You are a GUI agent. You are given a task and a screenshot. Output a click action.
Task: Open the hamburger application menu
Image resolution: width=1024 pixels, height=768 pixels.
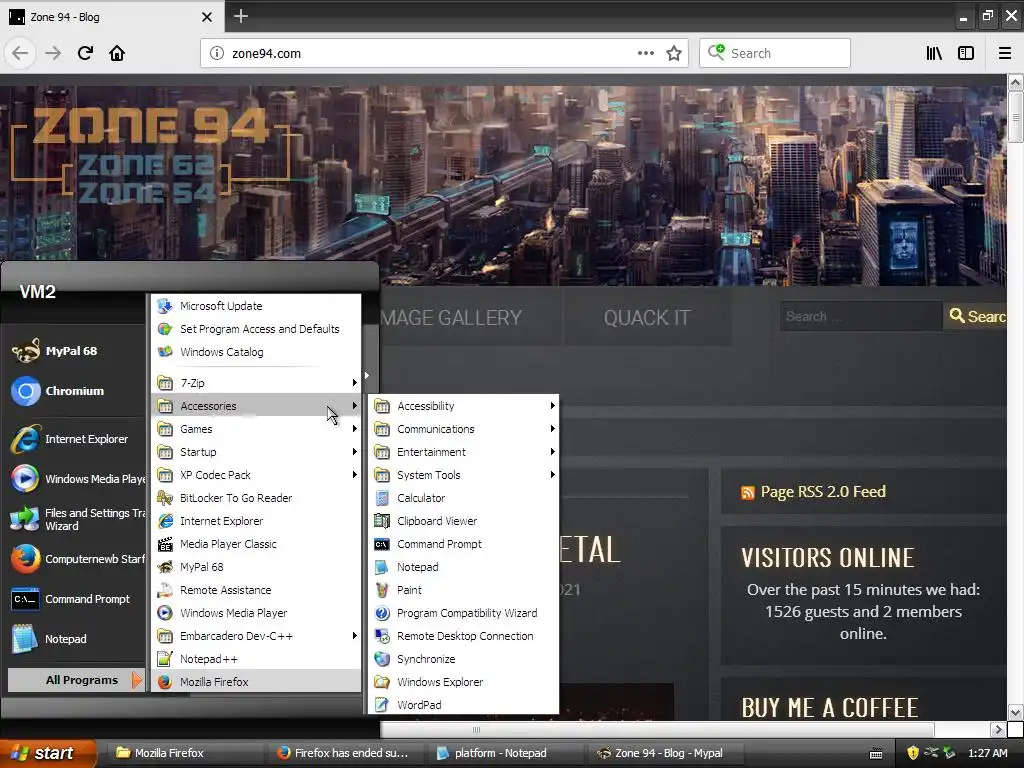(x=1005, y=53)
